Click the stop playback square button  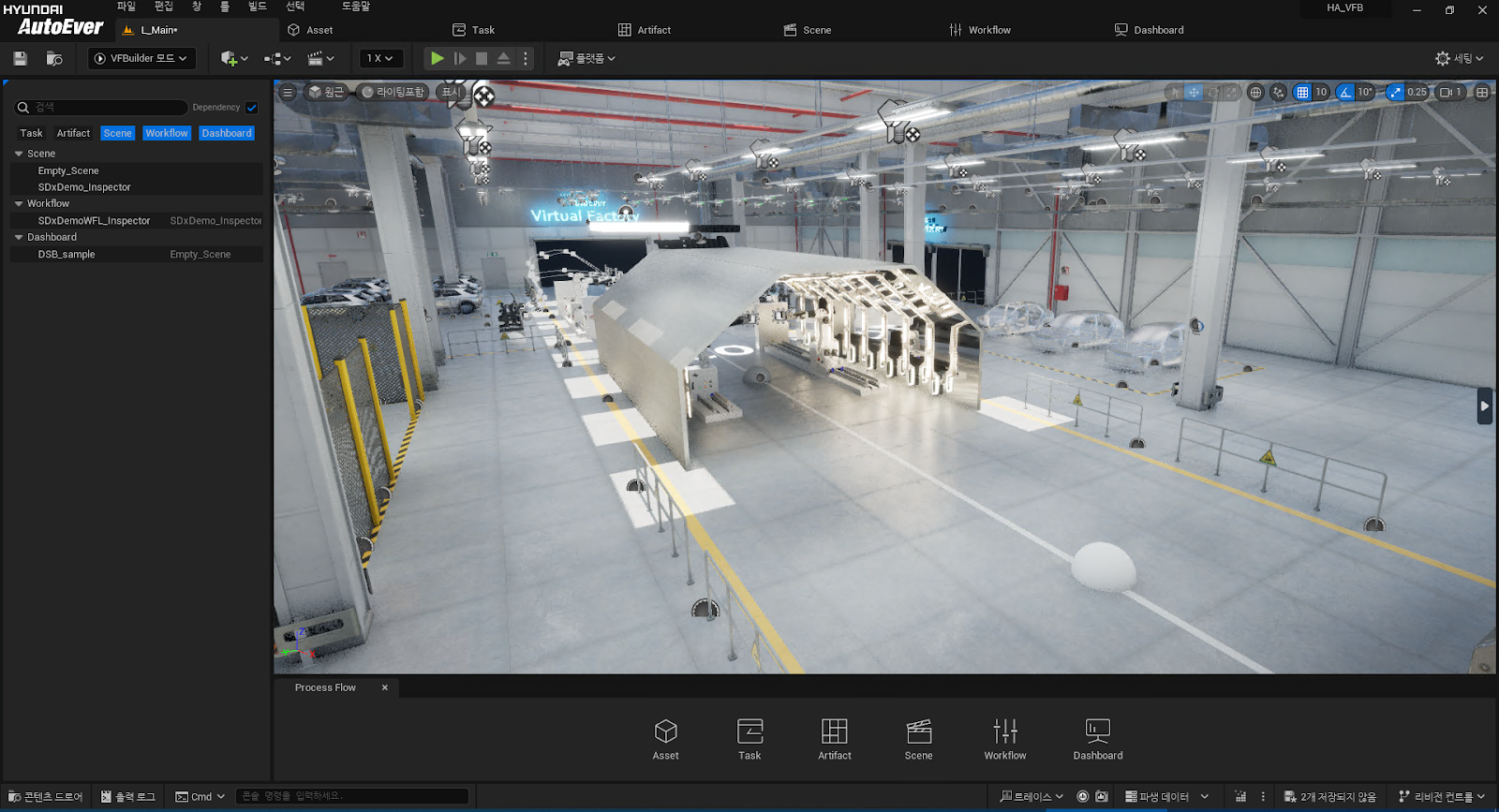pyautogui.click(x=482, y=58)
